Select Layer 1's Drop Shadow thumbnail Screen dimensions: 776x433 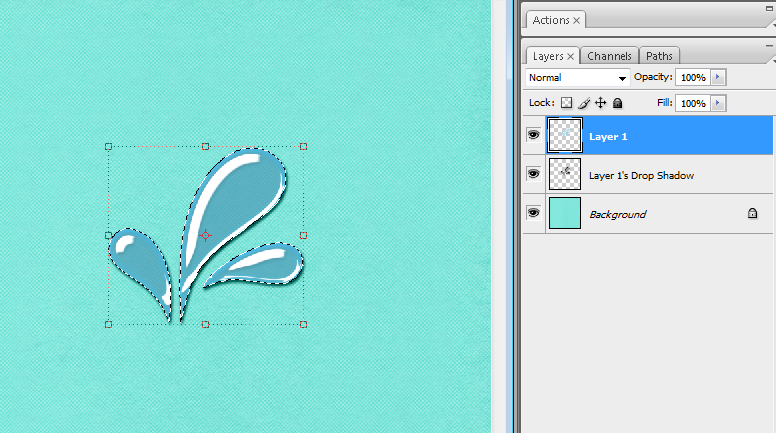pos(565,174)
